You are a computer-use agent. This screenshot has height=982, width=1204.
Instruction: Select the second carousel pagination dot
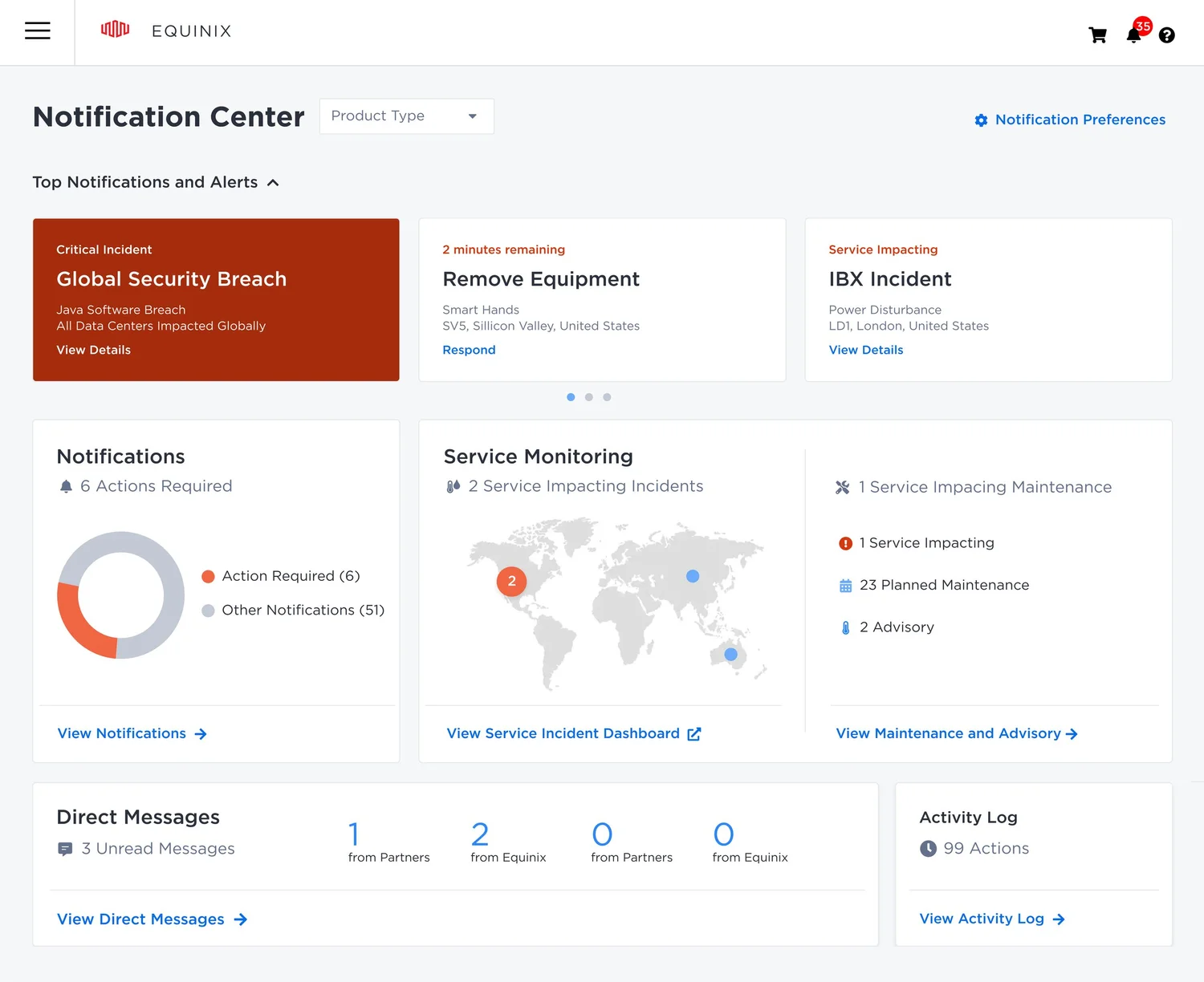[x=588, y=397]
